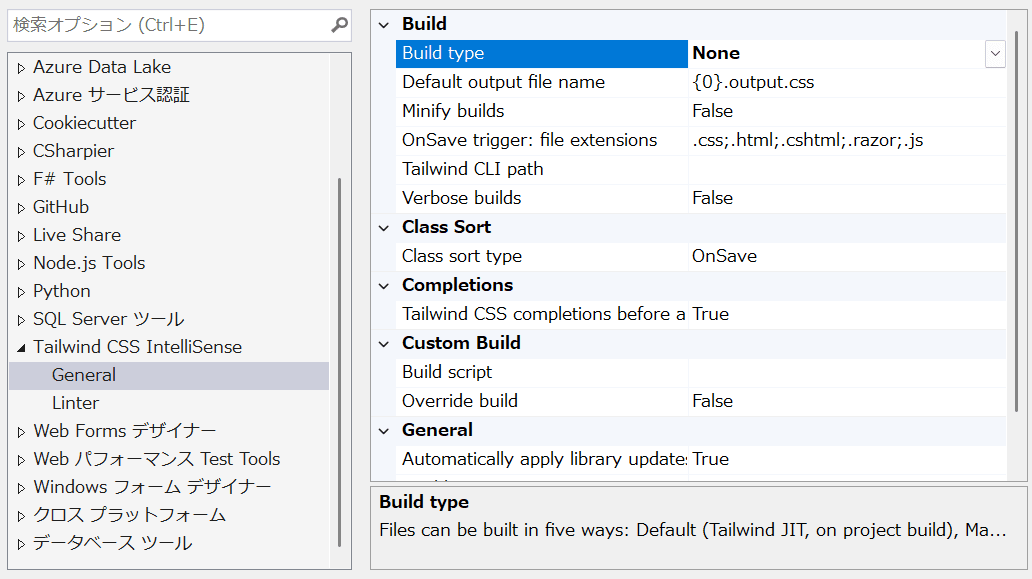Expand the Azure Data Lake node
Viewport: 1032px width, 579px height.
(22, 68)
